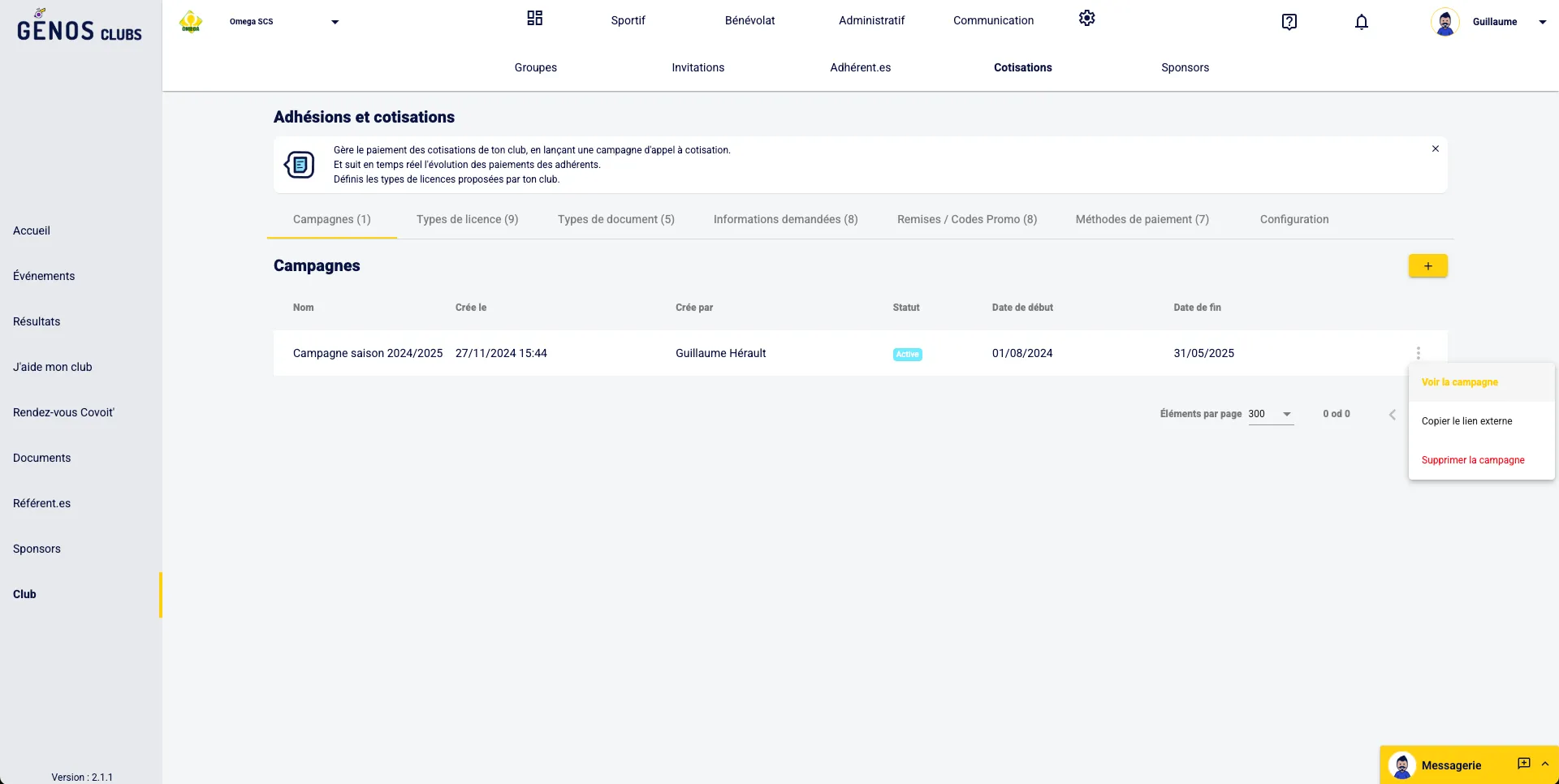Dismiss the cotisations info banner
The image size is (1559, 784).
click(x=1435, y=149)
